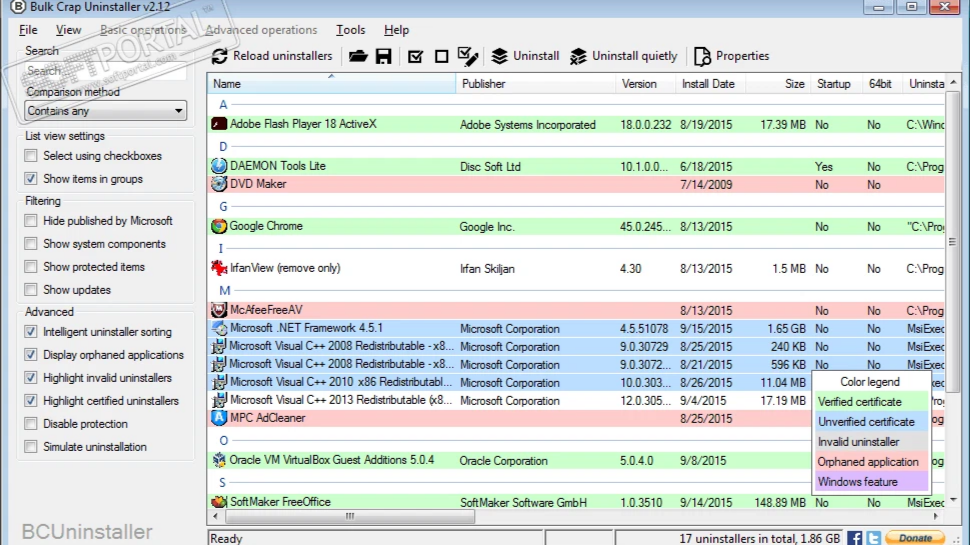Enable Show updates checkbox

coord(30,290)
